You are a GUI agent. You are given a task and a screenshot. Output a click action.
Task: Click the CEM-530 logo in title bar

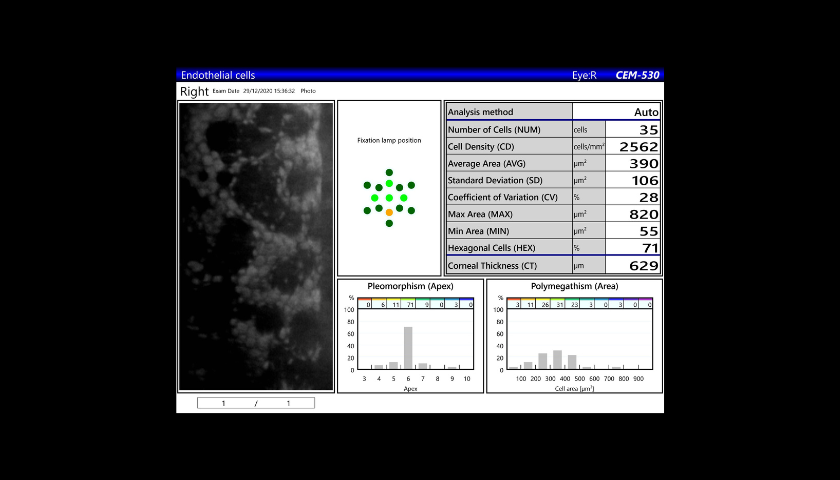637,75
